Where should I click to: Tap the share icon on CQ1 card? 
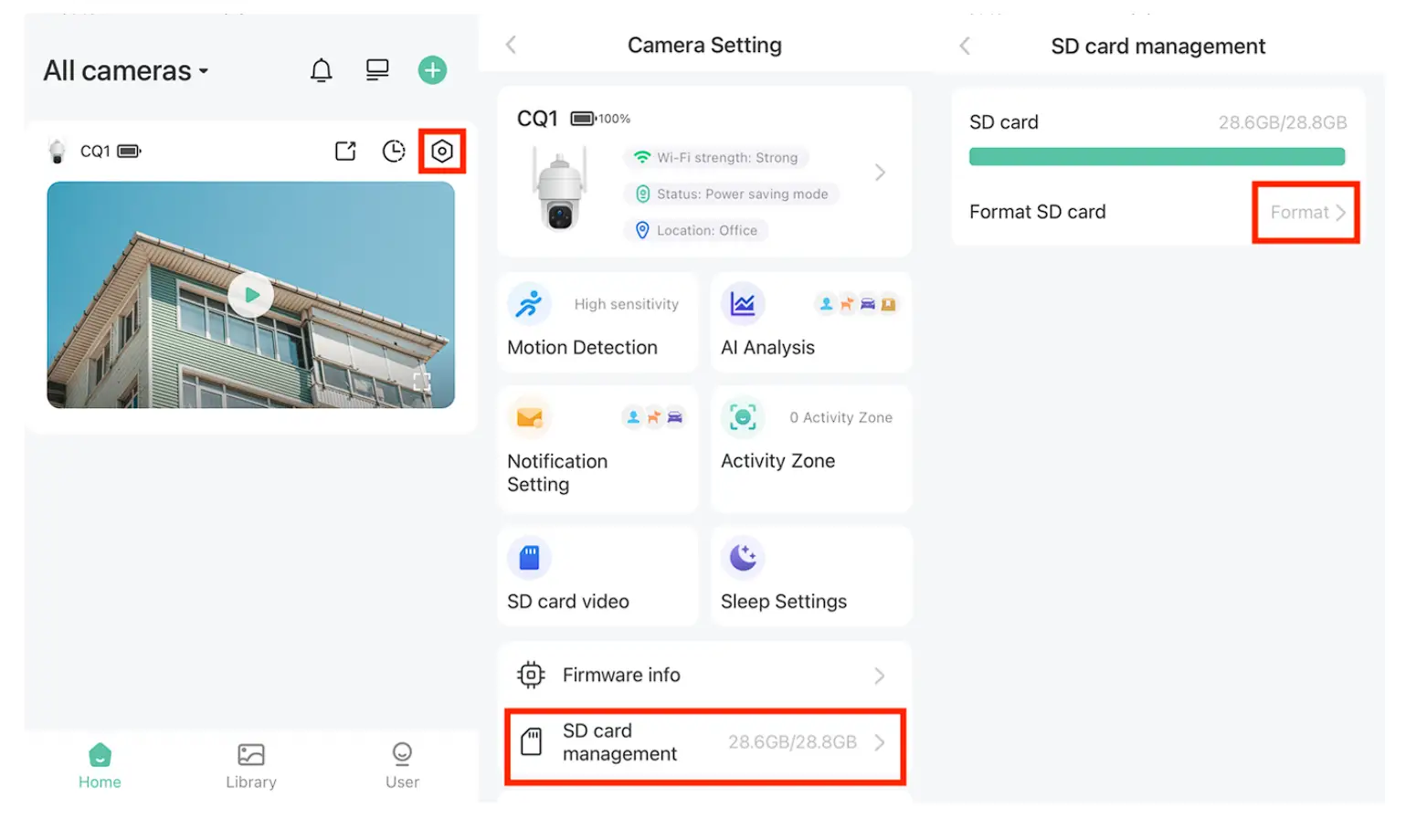click(345, 152)
